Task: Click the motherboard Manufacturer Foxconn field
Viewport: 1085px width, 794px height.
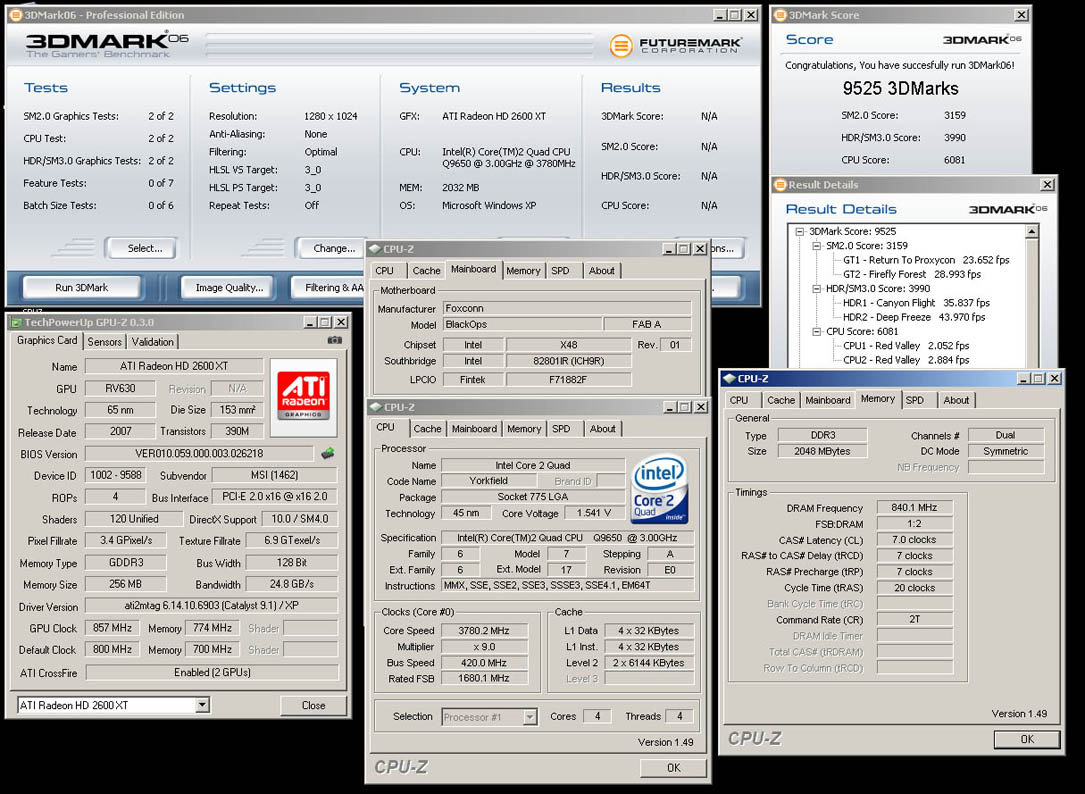Action: point(567,308)
